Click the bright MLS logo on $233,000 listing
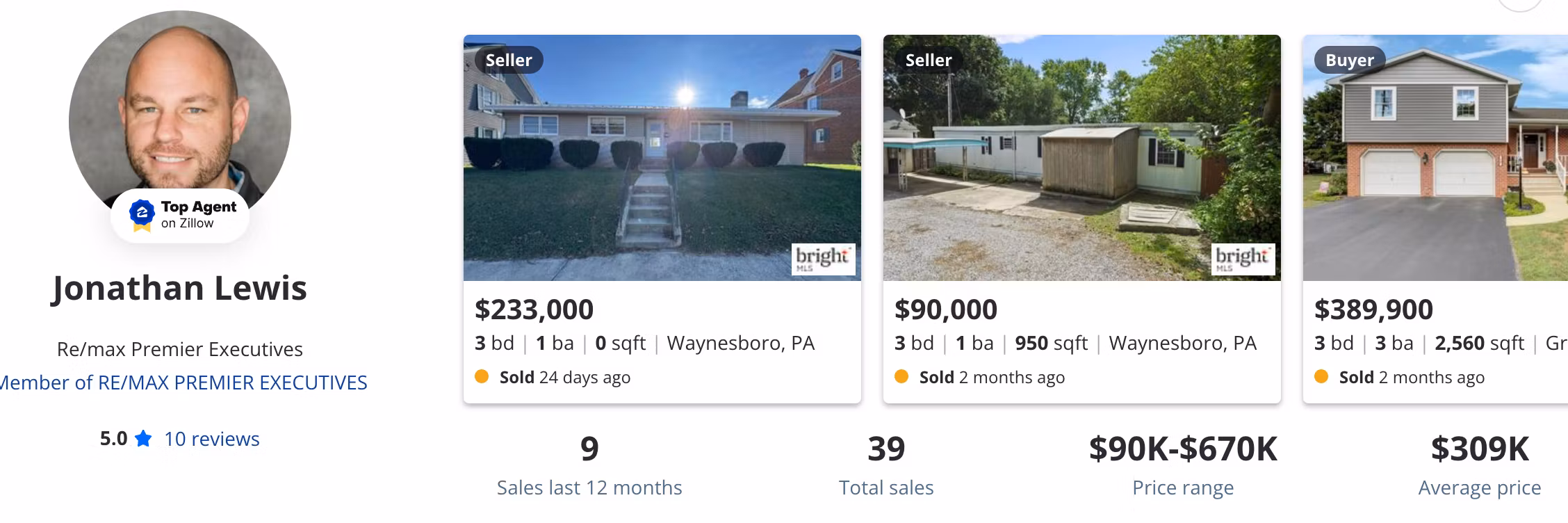Image resolution: width=1568 pixels, height=523 pixels. [x=823, y=259]
